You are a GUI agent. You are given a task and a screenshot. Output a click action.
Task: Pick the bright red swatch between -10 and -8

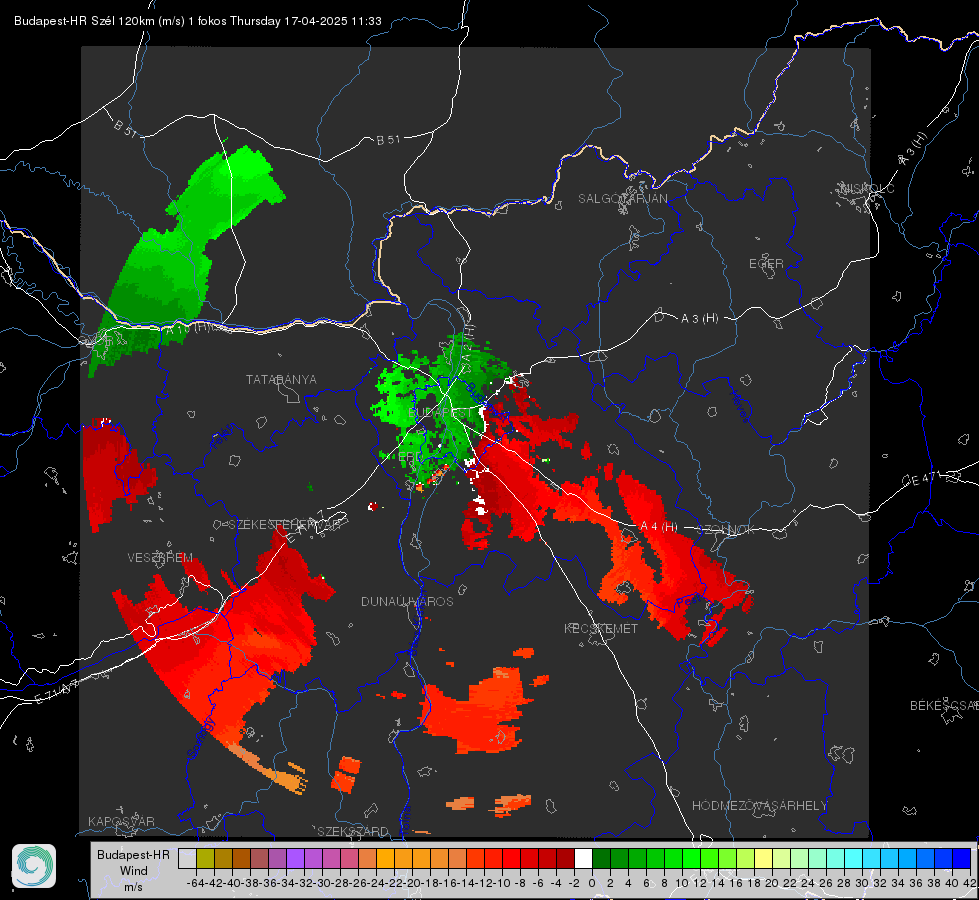tap(511, 859)
